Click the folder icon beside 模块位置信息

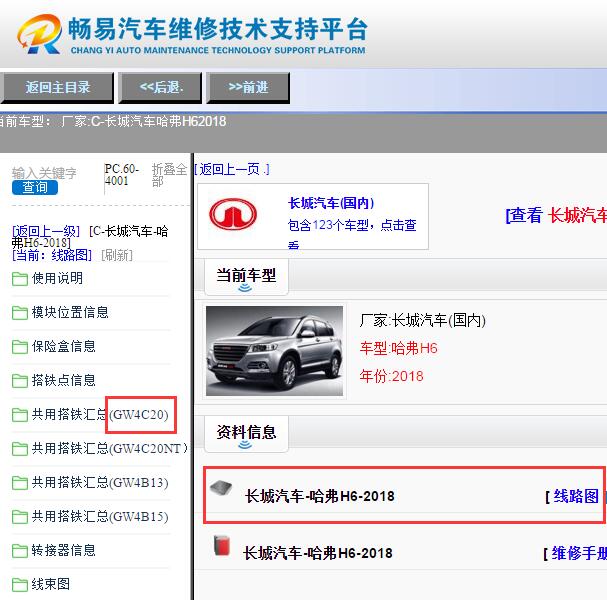pos(20,313)
